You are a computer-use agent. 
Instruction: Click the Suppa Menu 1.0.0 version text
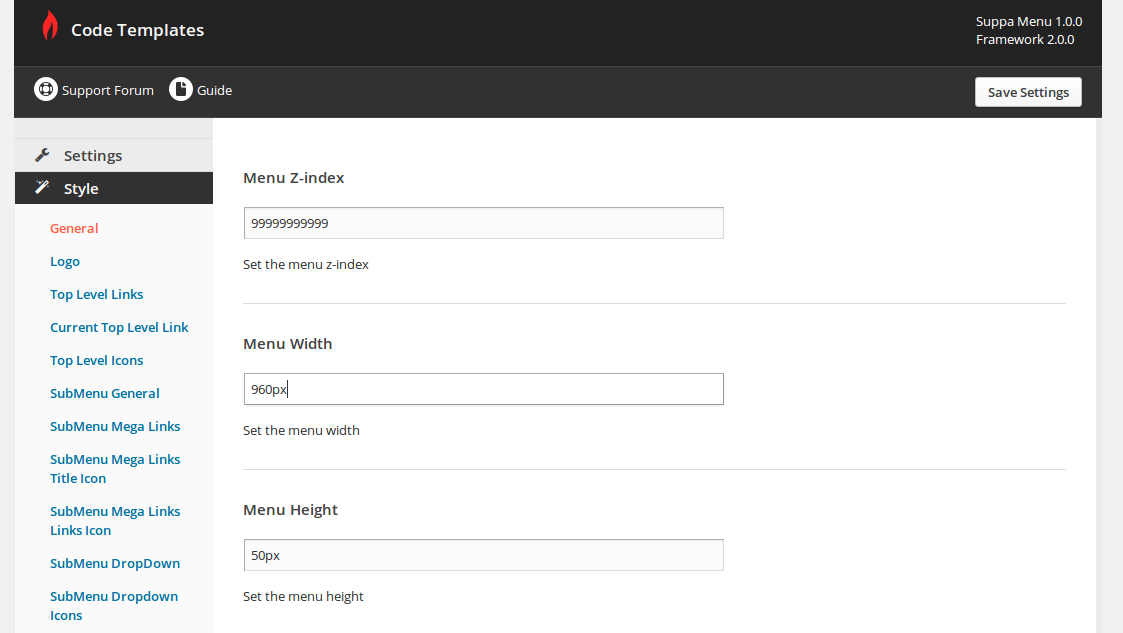tap(1028, 21)
